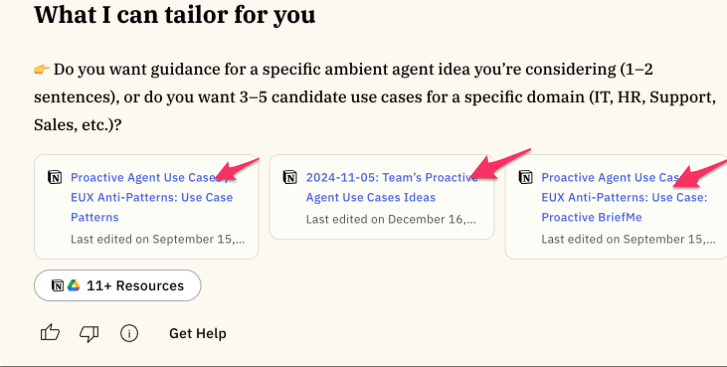Open Proactive BriefMe use case link

tap(625, 197)
